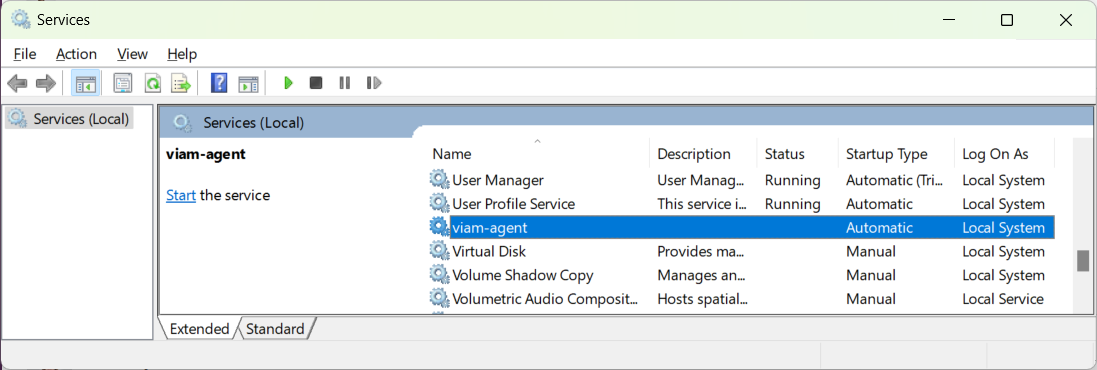Click the Start the service link

(181, 195)
